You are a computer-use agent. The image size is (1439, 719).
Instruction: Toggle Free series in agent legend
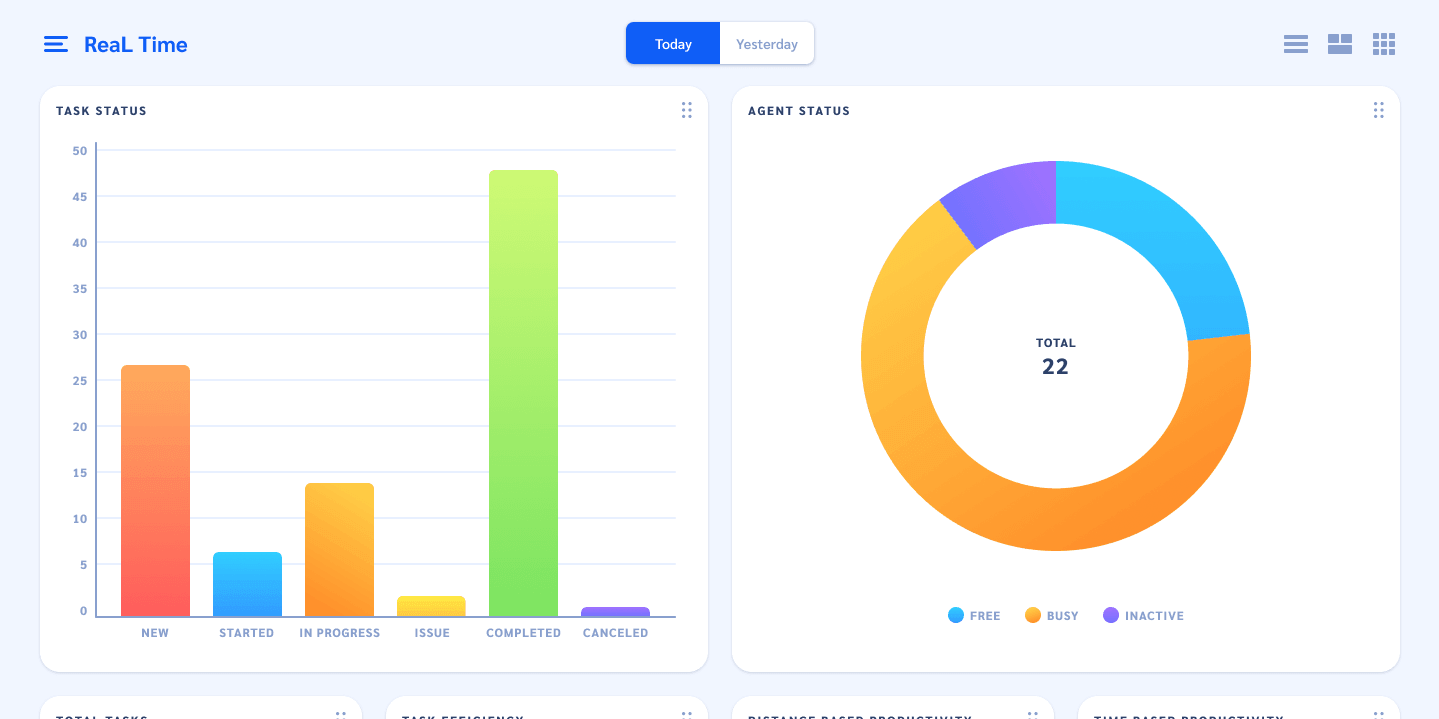point(974,616)
